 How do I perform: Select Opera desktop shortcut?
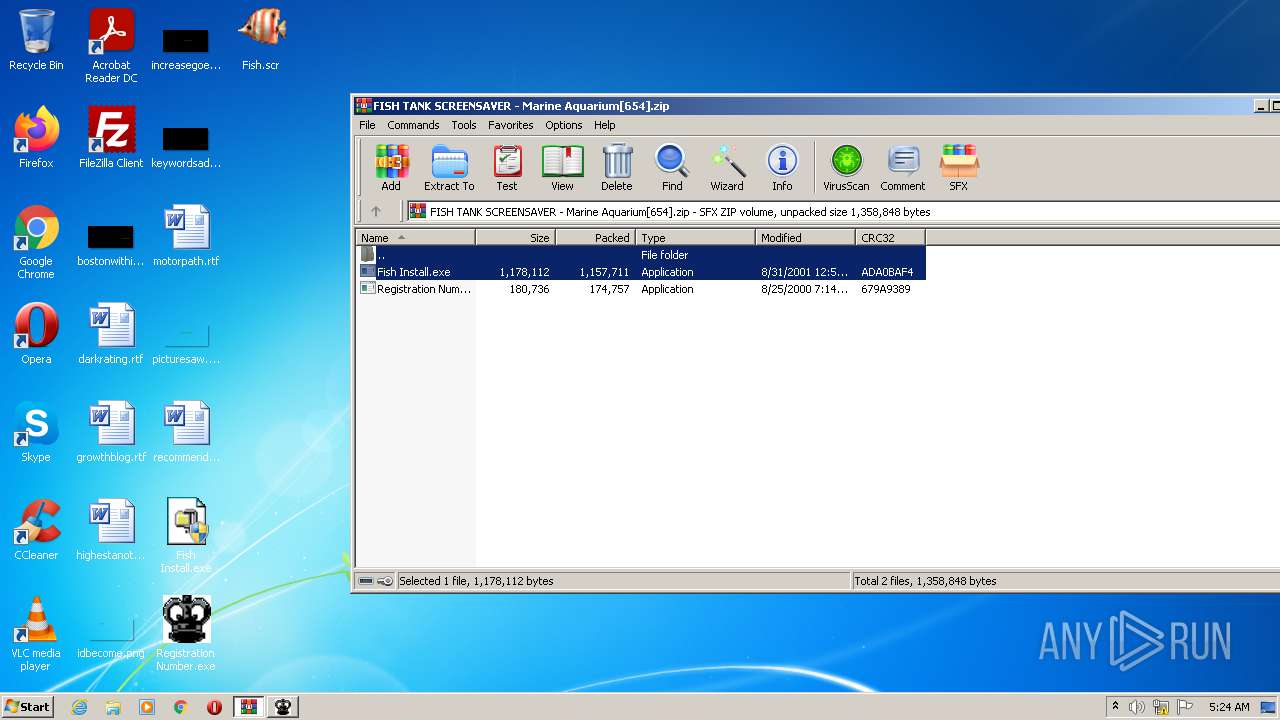tap(36, 334)
